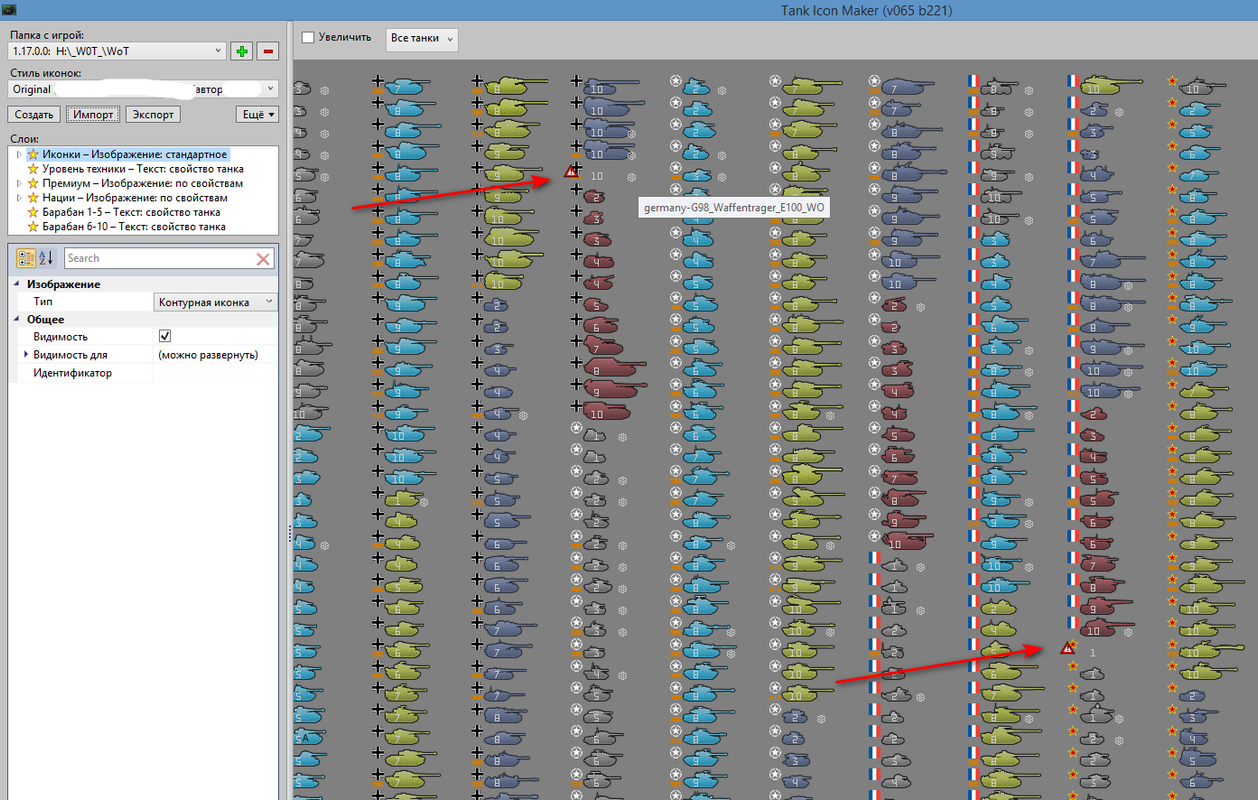Expand the Иконки layer tree node
Viewport: 1258px width, 800px height.
pos(18,155)
